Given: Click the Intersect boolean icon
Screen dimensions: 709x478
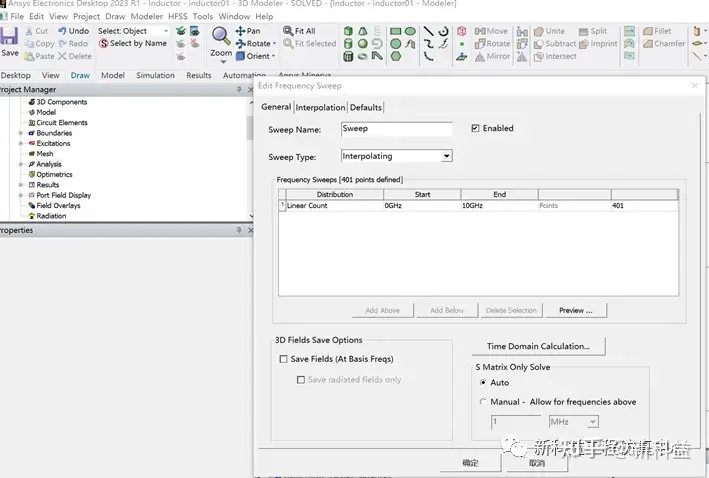Looking at the screenshot, I should click(539, 57).
